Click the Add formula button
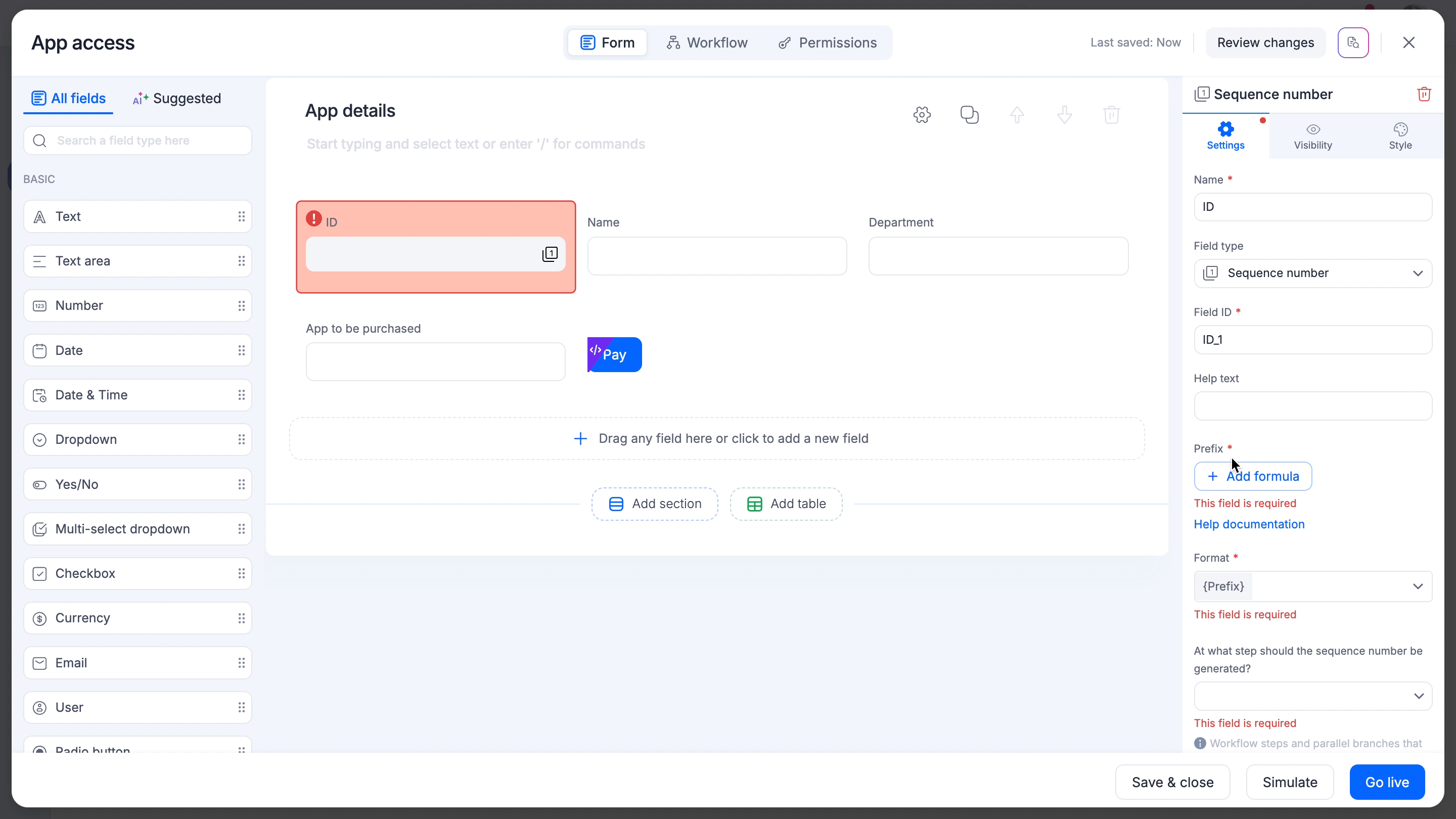The height and width of the screenshot is (819, 1456). [1253, 476]
